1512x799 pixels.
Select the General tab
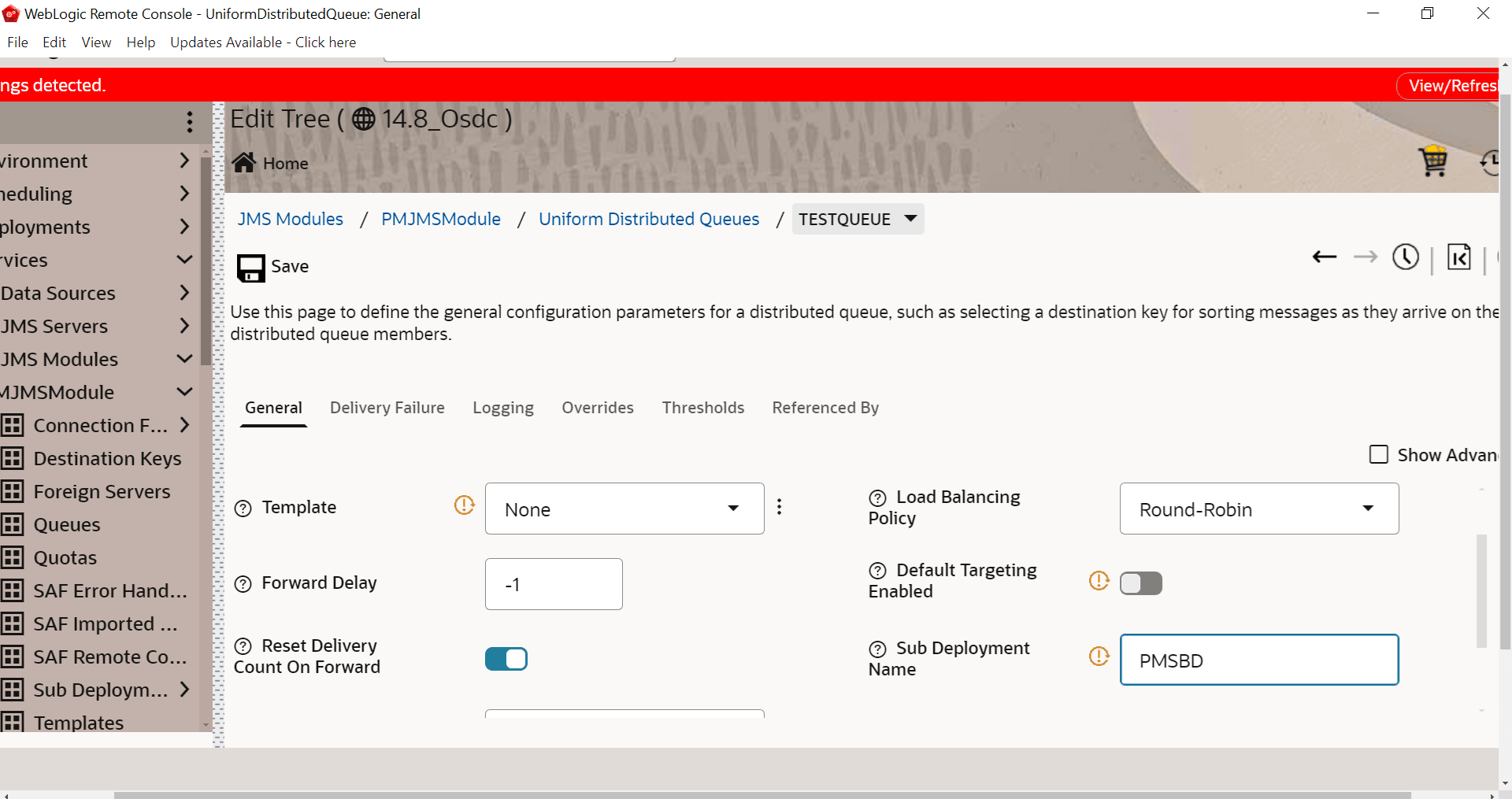pyautogui.click(x=273, y=408)
